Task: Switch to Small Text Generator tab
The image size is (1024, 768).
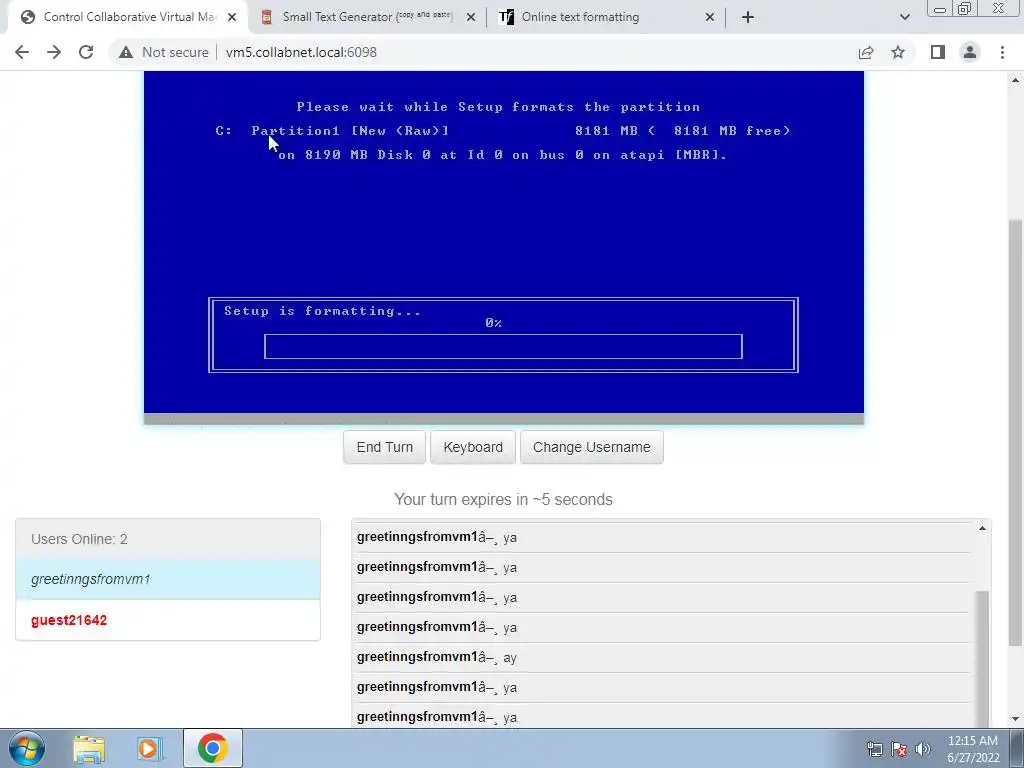Action: click(x=368, y=17)
